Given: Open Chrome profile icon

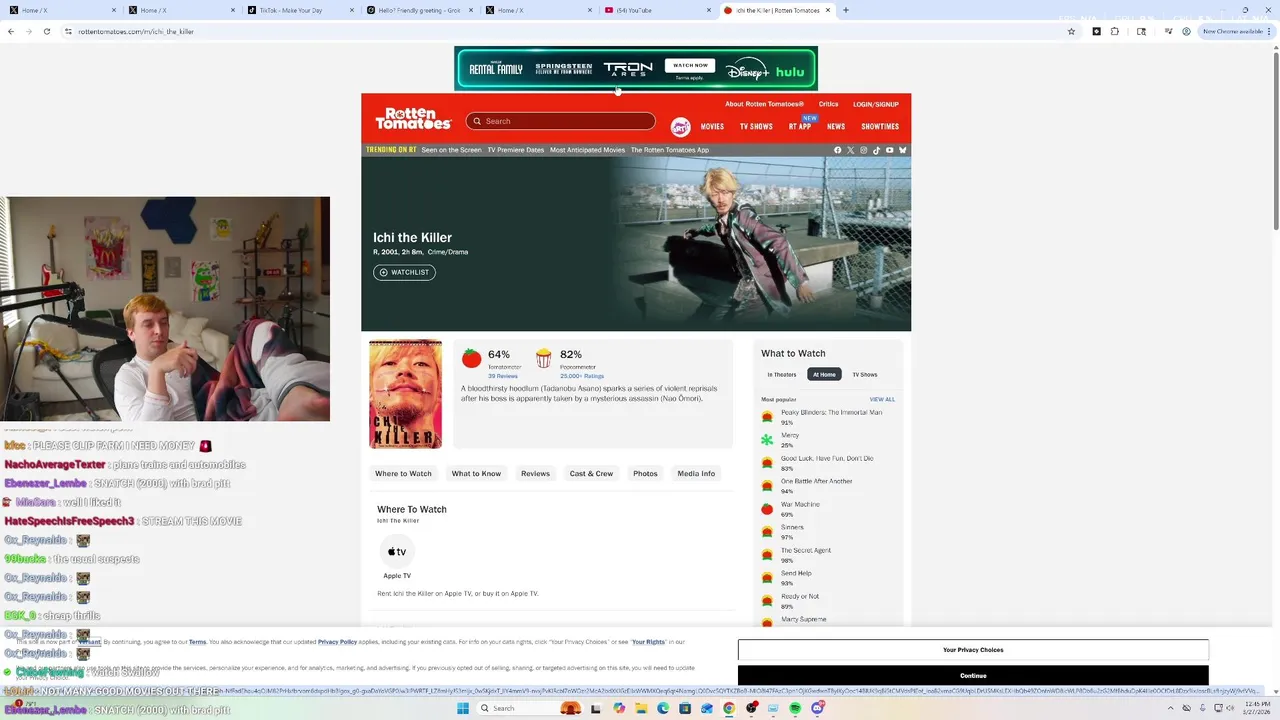Looking at the screenshot, I should [1186, 31].
